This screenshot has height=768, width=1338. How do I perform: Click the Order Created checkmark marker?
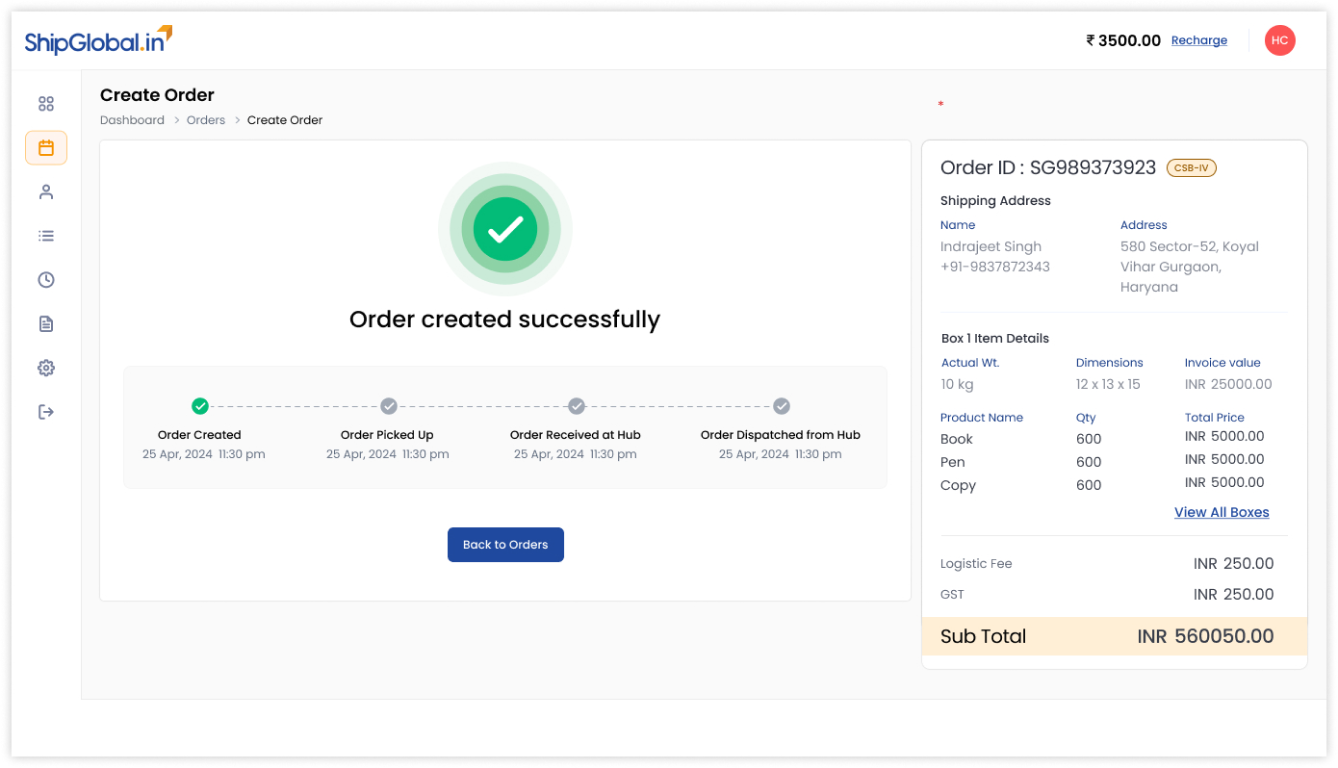[x=199, y=406]
